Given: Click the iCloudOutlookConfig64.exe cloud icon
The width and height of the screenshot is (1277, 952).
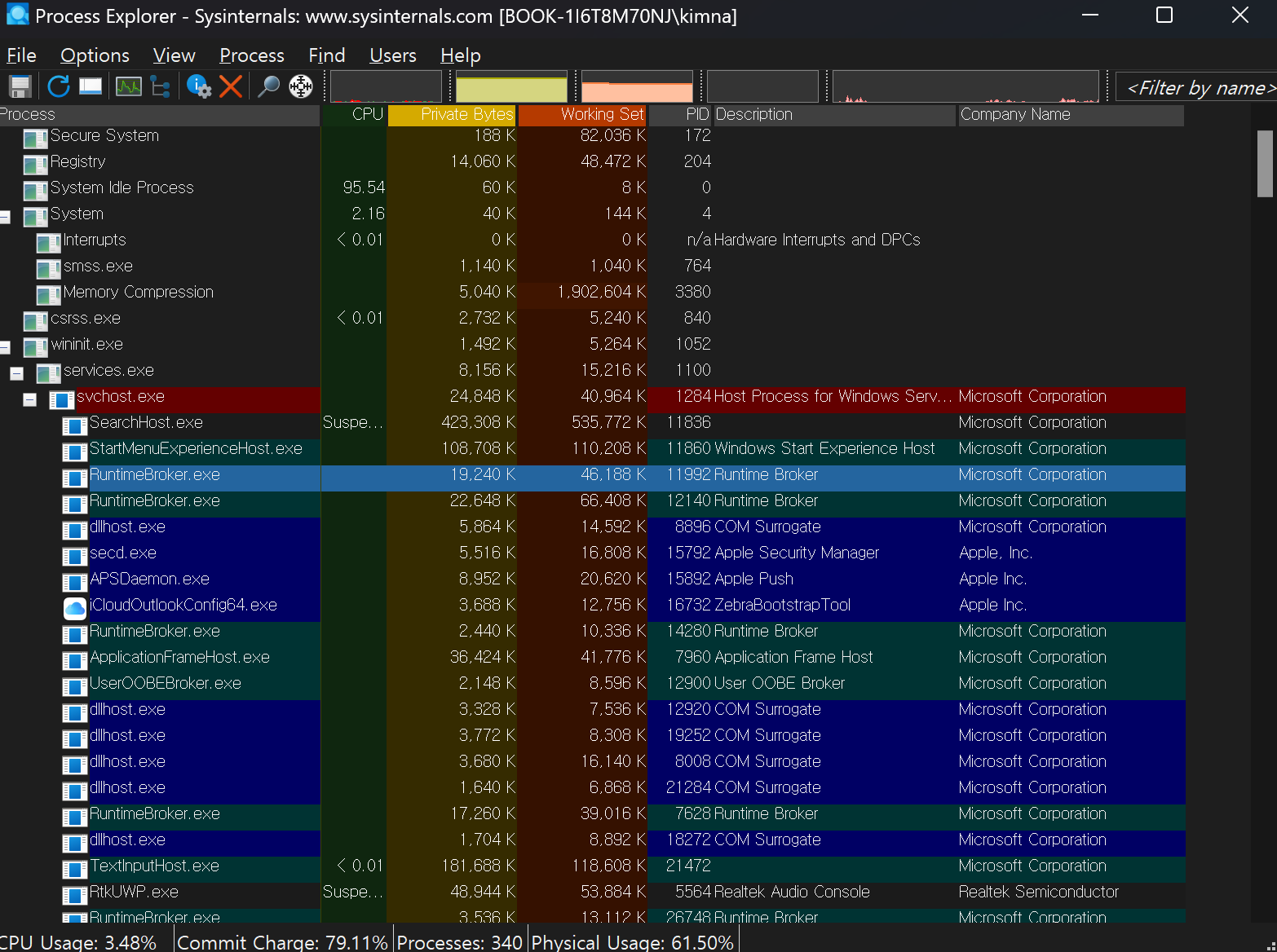Looking at the screenshot, I should [x=75, y=607].
